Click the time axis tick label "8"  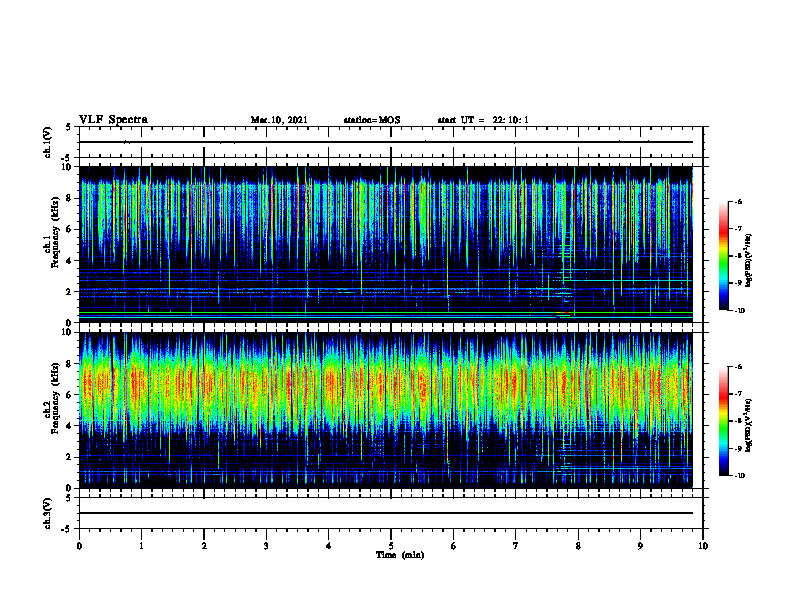(x=578, y=546)
